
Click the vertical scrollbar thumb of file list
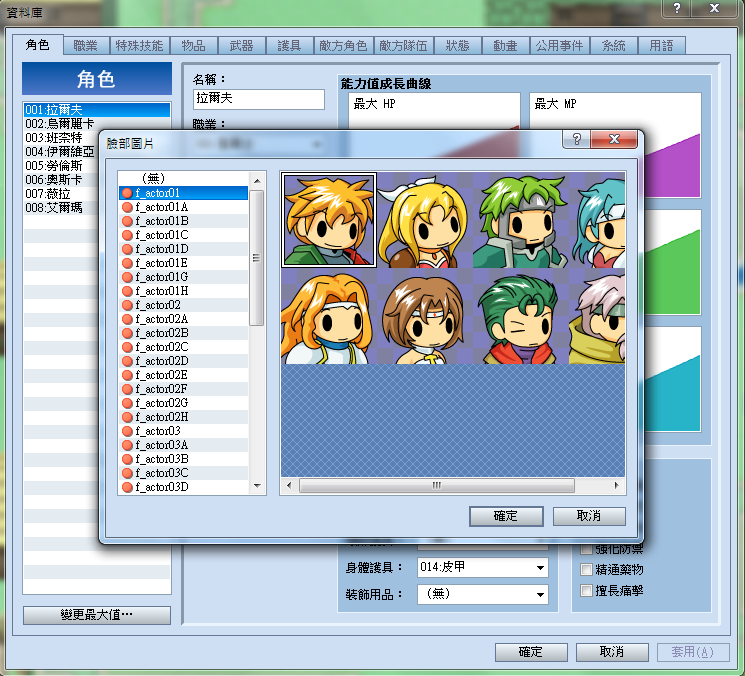click(257, 258)
